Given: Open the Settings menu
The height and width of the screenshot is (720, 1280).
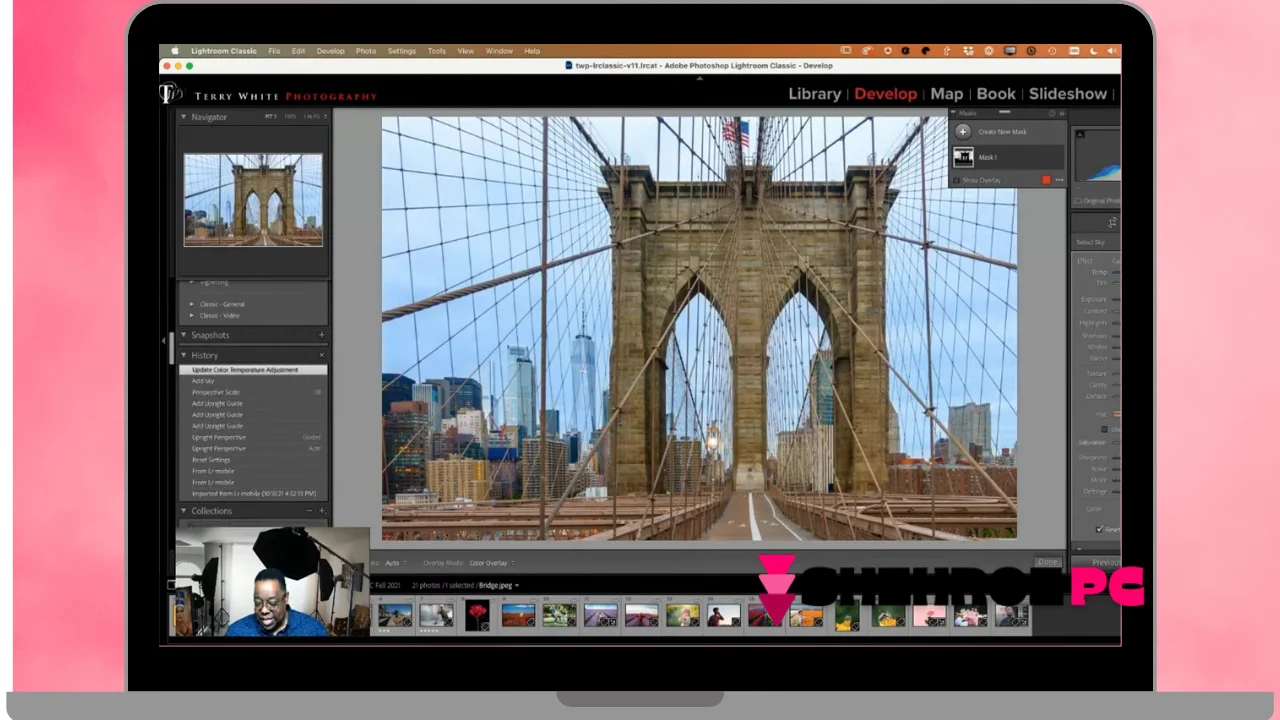Looking at the screenshot, I should (x=402, y=51).
